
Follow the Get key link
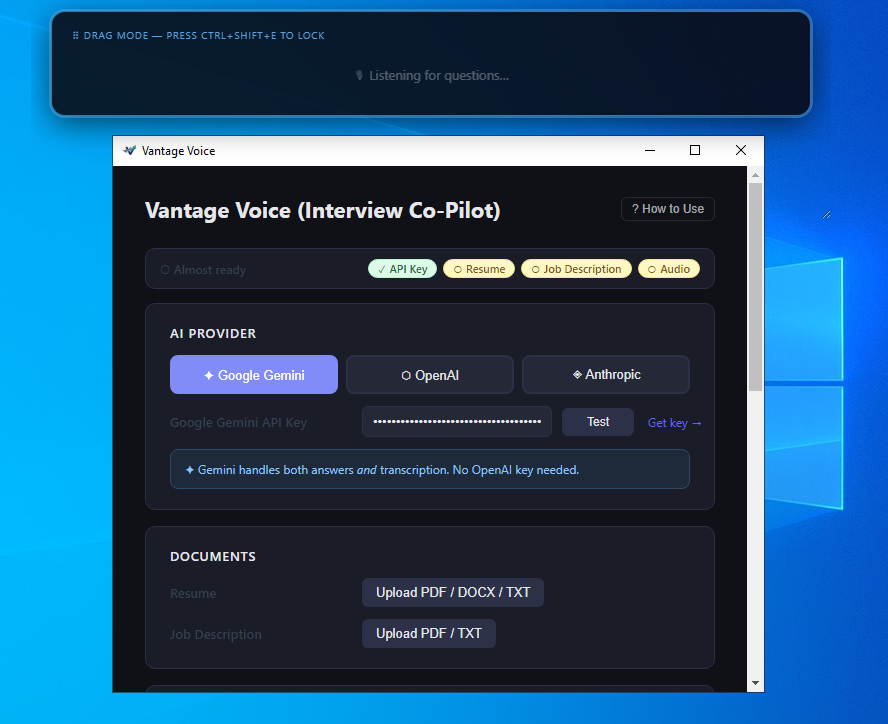pos(674,422)
